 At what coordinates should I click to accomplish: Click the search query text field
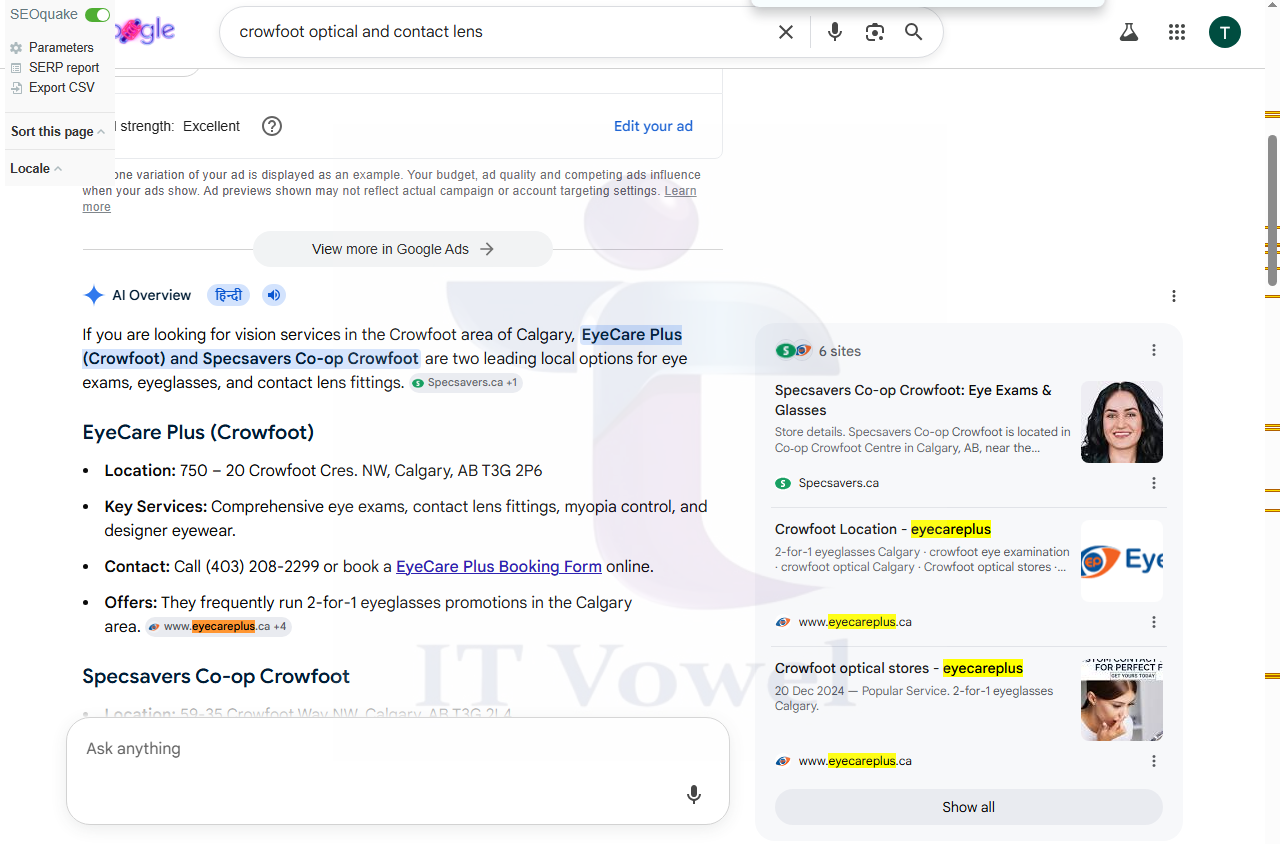point(500,32)
